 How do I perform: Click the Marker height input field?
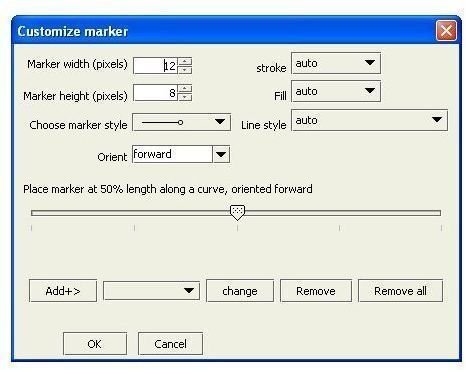click(x=155, y=93)
